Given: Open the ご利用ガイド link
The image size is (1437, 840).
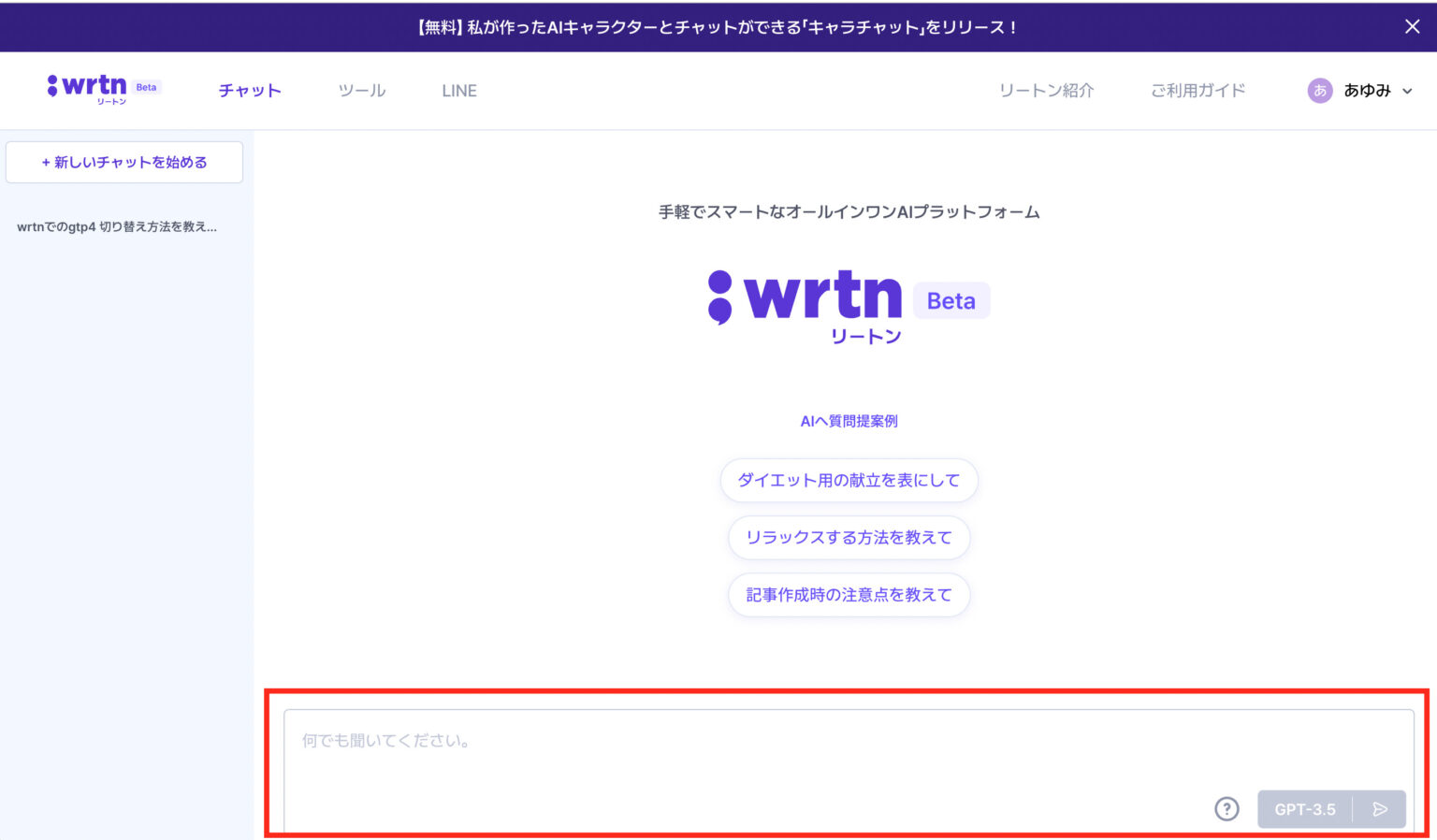Looking at the screenshot, I should click(x=1198, y=90).
